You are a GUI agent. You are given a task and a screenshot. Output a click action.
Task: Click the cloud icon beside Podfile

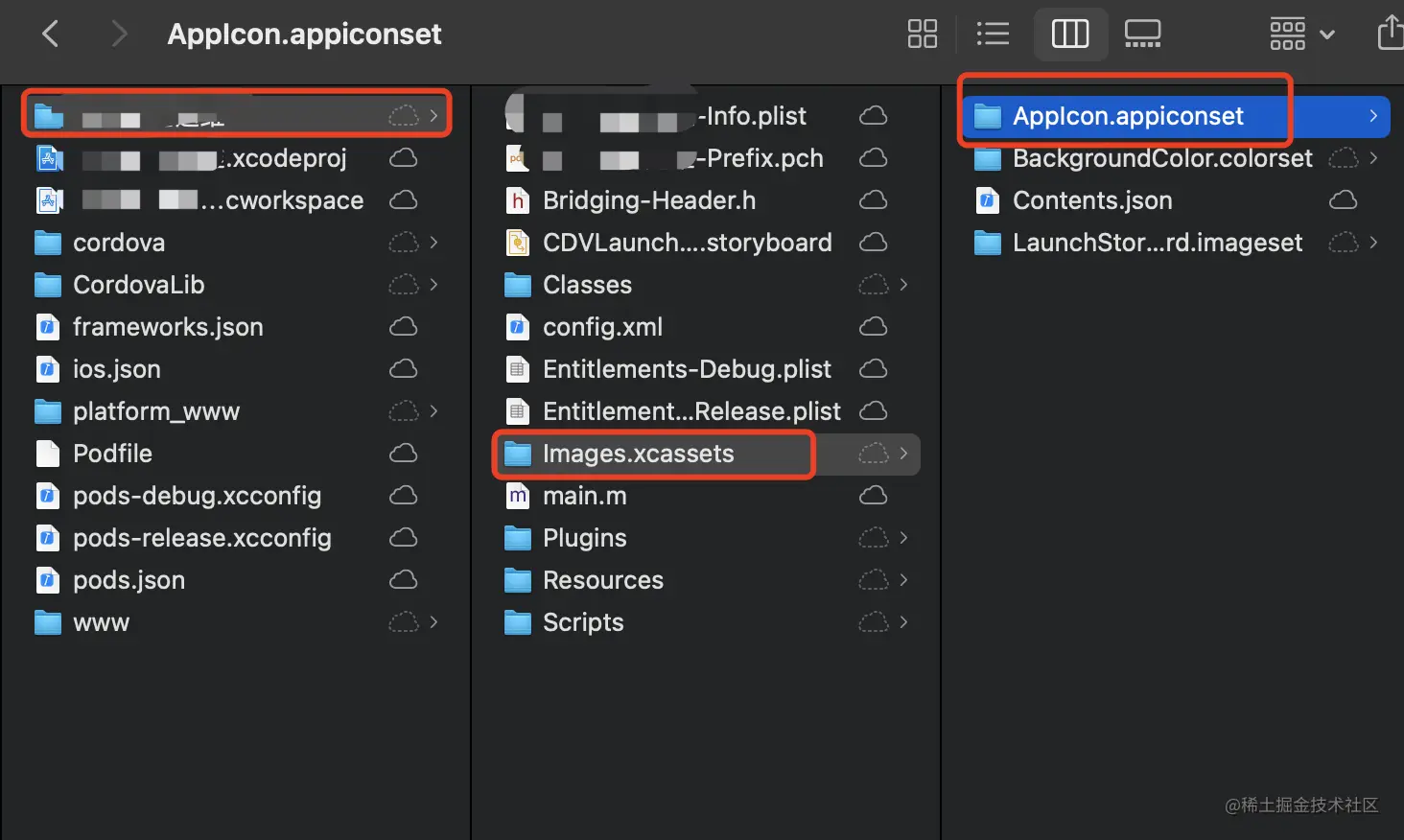pyautogui.click(x=403, y=454)
